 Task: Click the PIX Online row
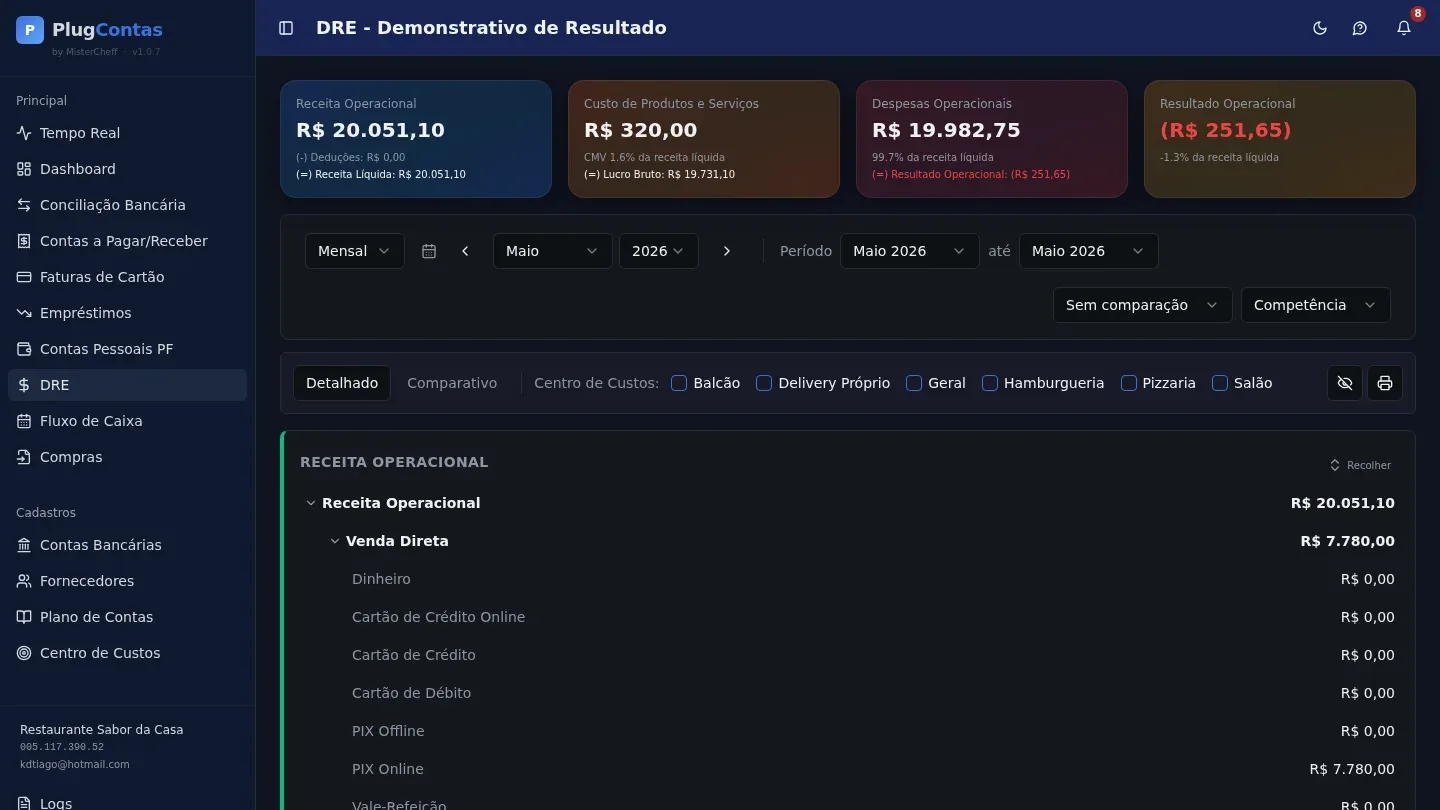(849, 769)
